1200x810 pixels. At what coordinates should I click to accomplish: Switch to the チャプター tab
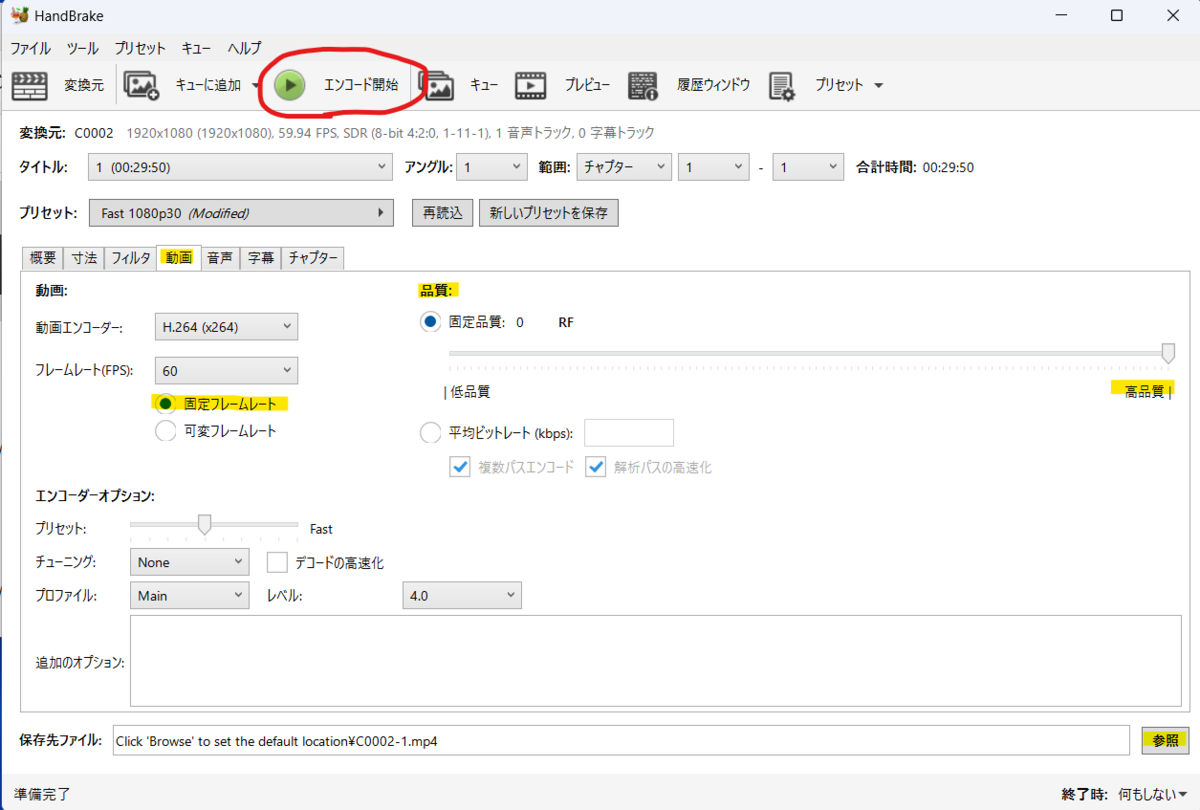point(313,258)
